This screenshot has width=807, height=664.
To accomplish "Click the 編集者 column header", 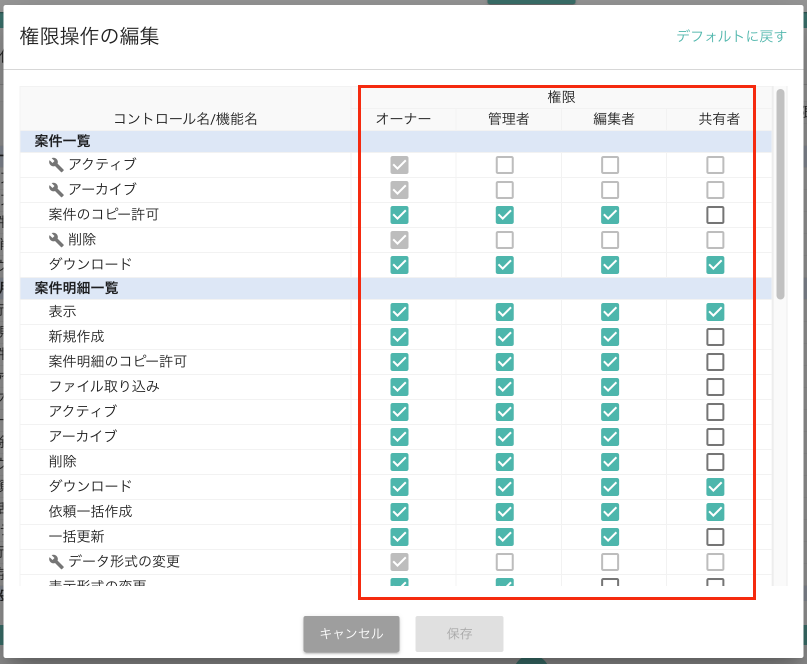I will click(x=614, y=119).
